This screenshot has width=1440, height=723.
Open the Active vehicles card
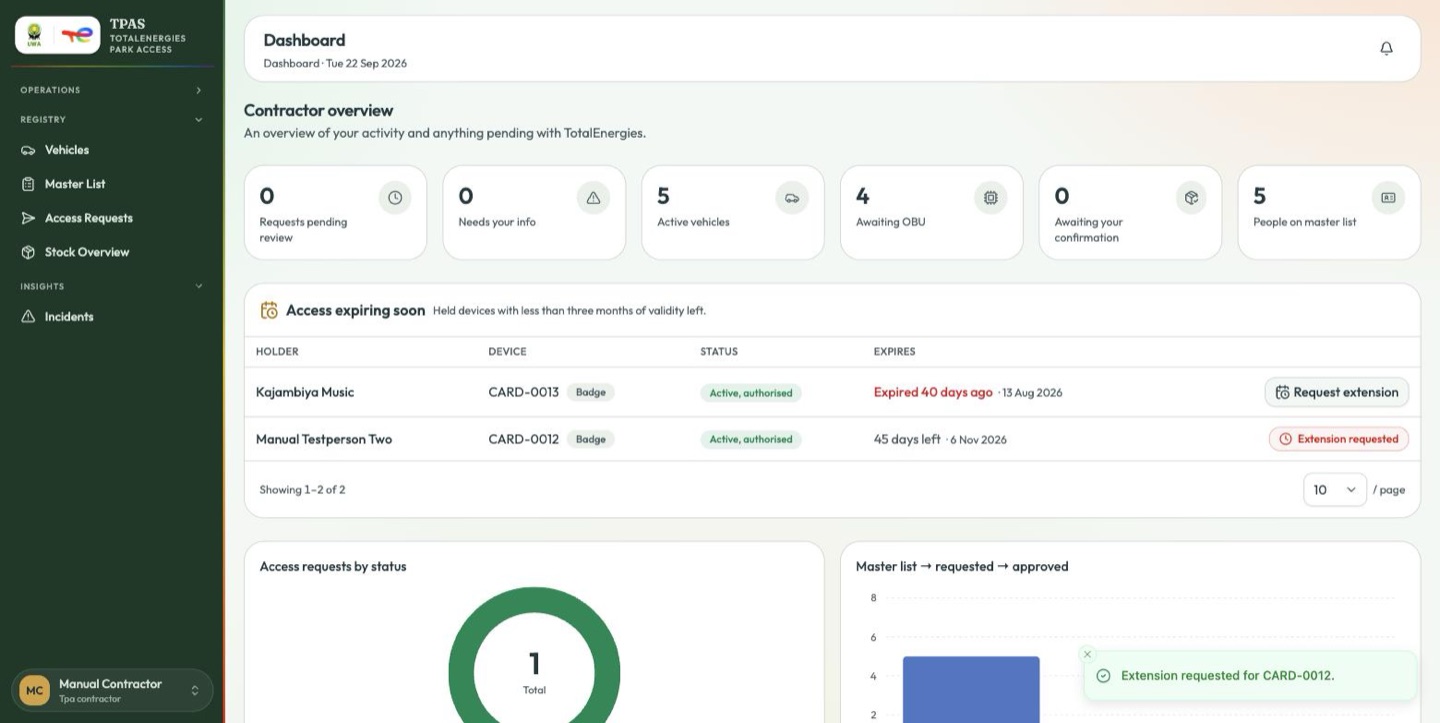pos(733,212)
